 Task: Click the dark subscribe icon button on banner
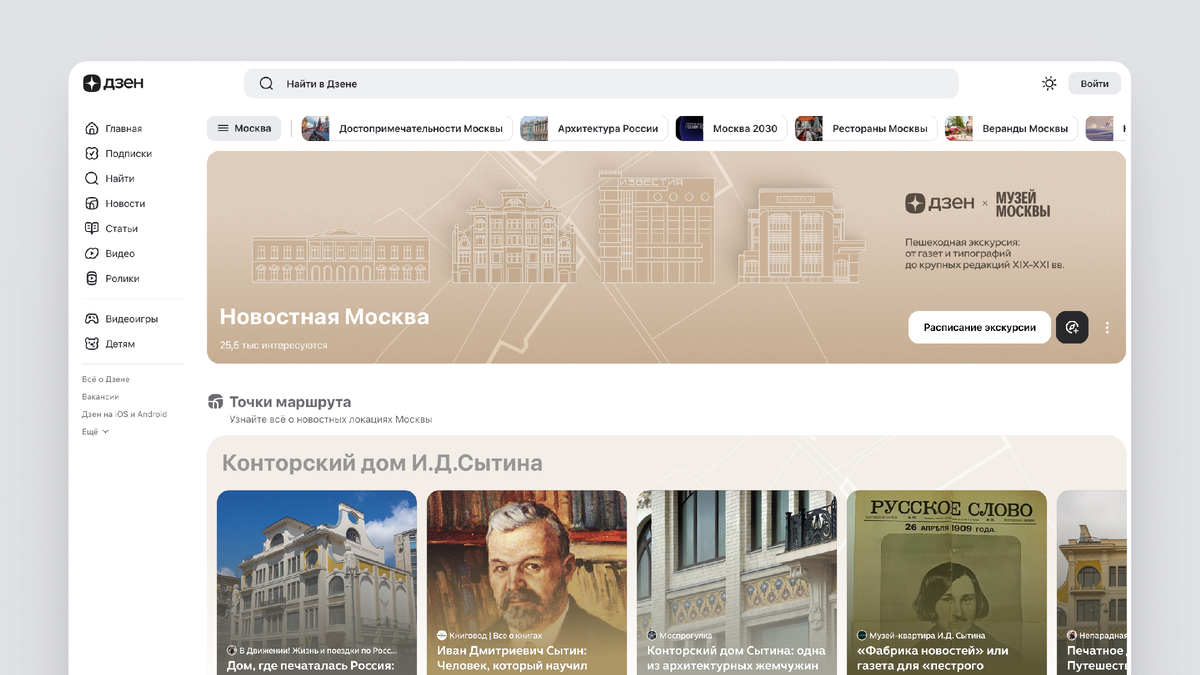[1072, 327]
